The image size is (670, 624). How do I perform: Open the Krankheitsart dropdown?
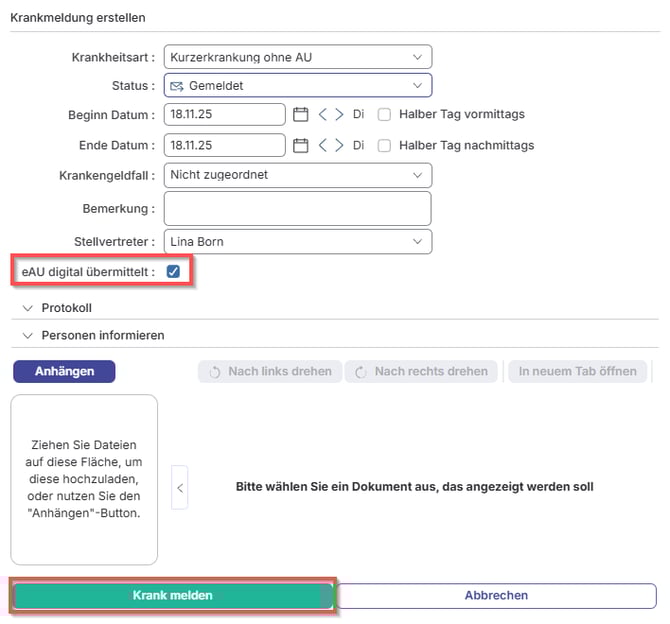[297, 57]
